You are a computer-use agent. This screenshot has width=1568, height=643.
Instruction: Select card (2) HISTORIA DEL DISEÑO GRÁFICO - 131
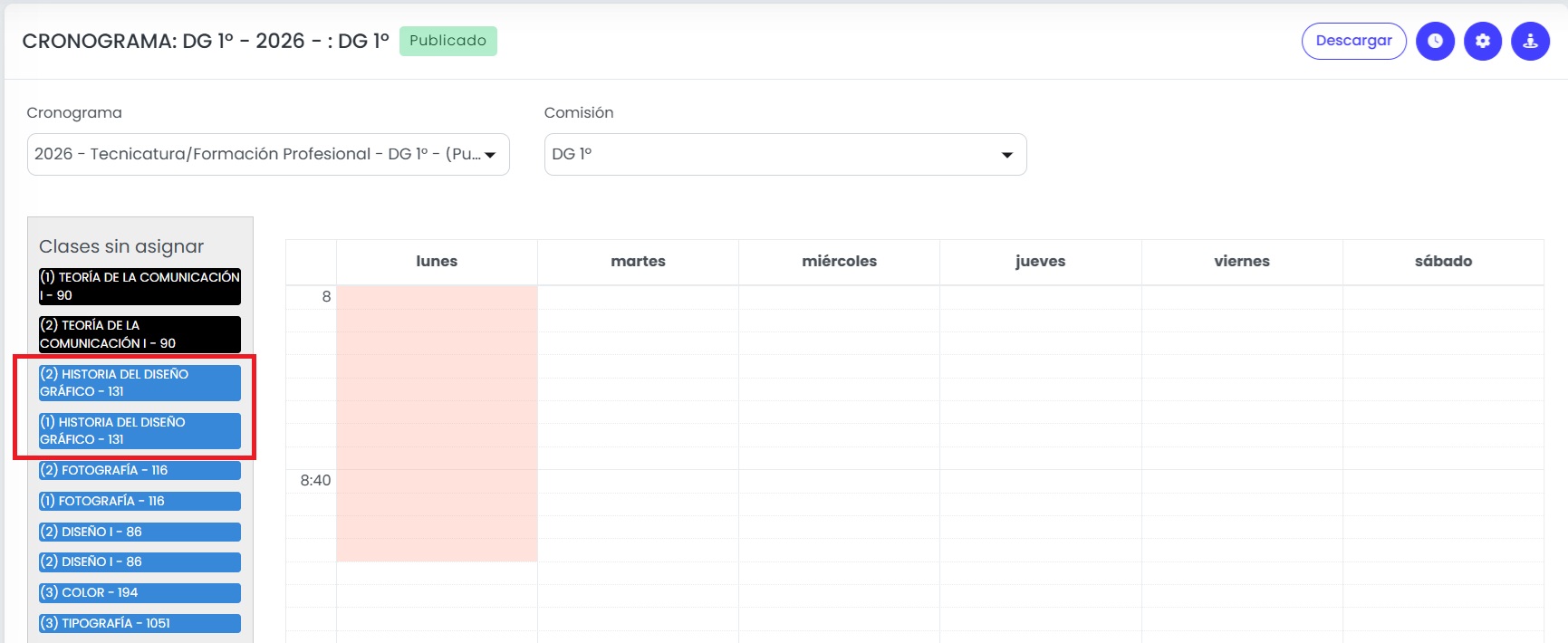point(139,382)
